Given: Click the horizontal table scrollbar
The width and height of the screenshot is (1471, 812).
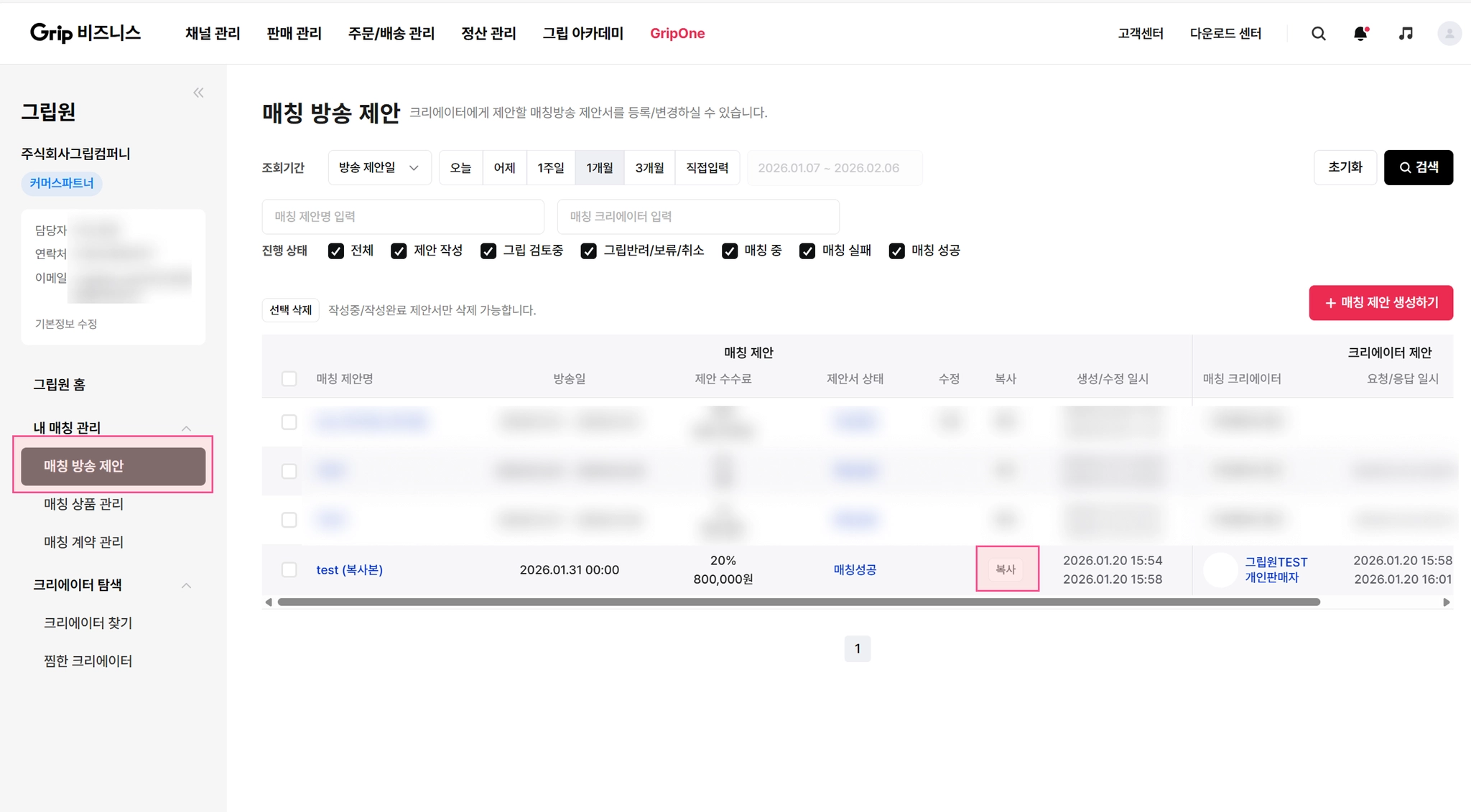Looking at the screenshot, I should point(797,602).
